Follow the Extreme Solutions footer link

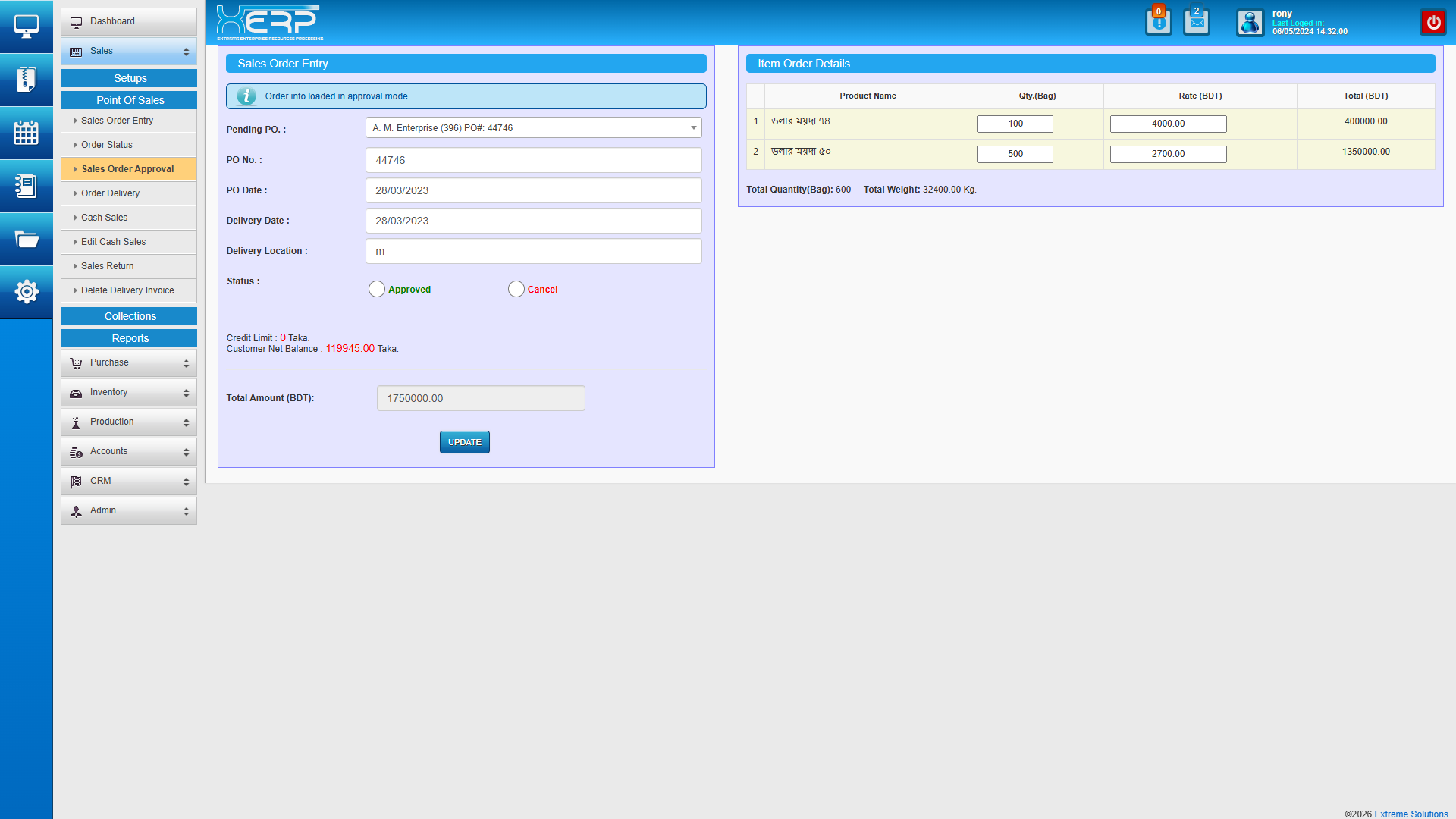point(1410,814)
